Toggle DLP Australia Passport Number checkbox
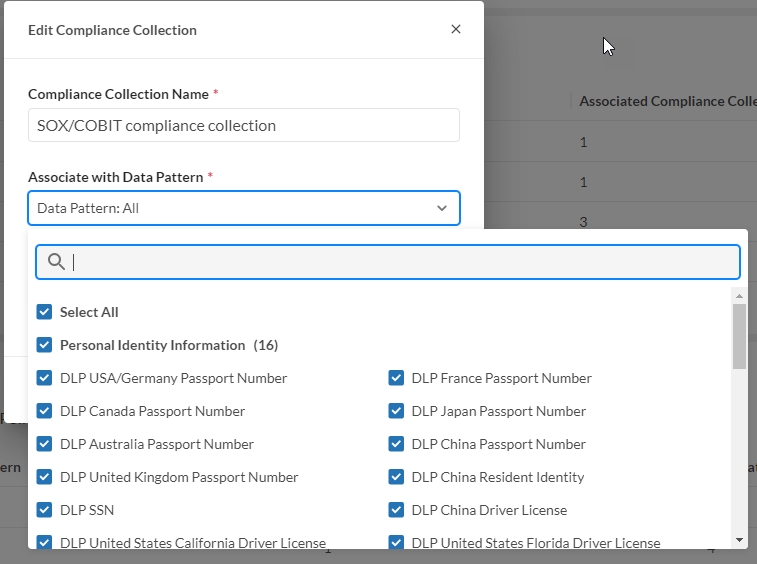This screenshot has height=564, width=757. click(44, 444)
